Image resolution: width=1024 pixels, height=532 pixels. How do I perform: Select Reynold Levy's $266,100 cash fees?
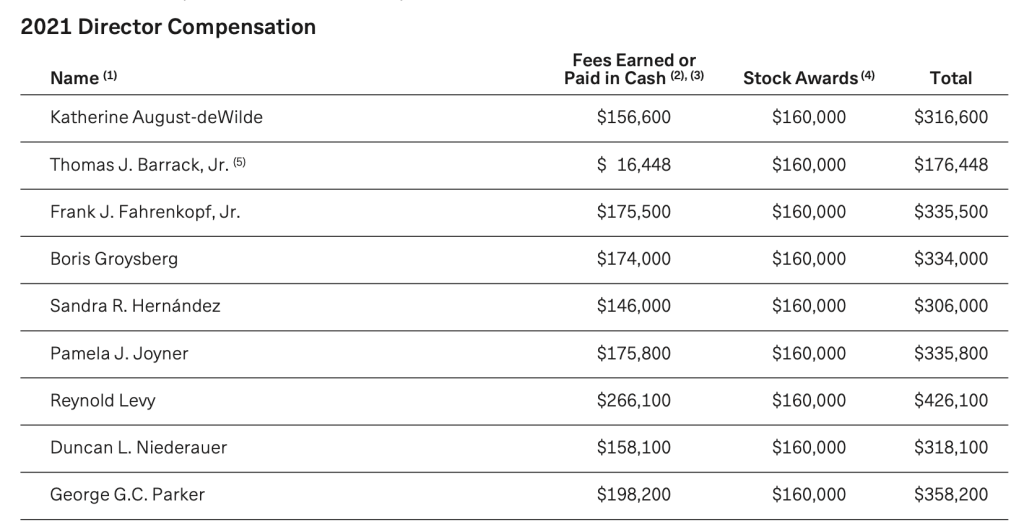634,400
